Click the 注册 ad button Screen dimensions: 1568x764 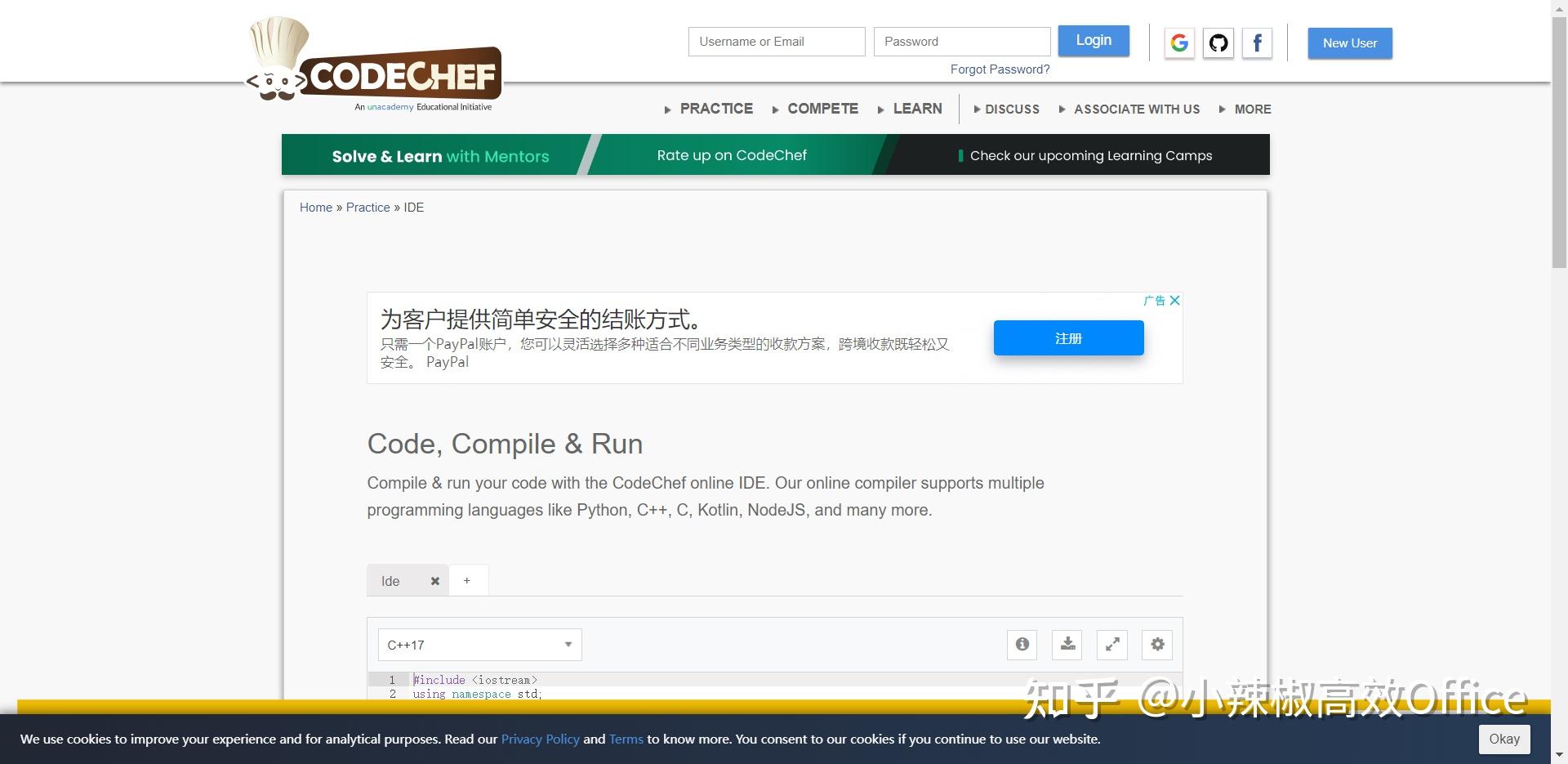coord(1068,337)
